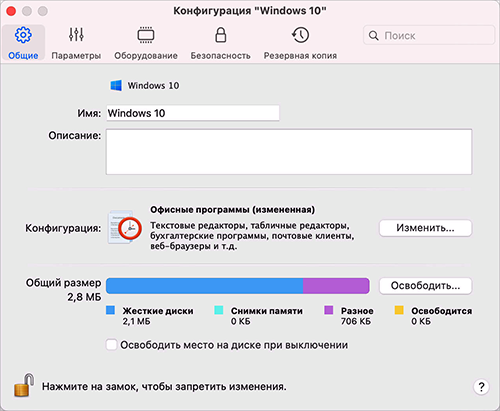
Task: Click the window title Конфигурация "Windows 10"
Action: (250, 11)
